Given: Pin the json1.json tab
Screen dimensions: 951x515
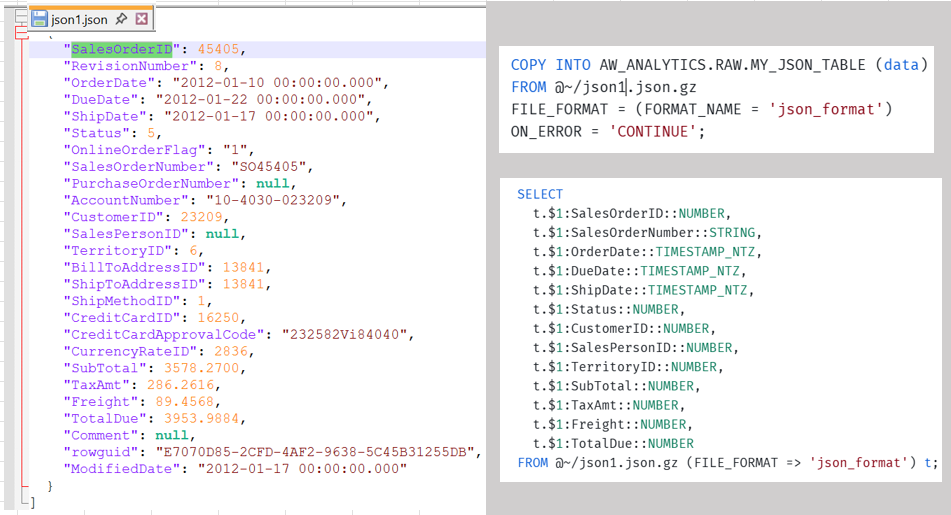Looking at the screenshot, I should click(x=121, y=19).
